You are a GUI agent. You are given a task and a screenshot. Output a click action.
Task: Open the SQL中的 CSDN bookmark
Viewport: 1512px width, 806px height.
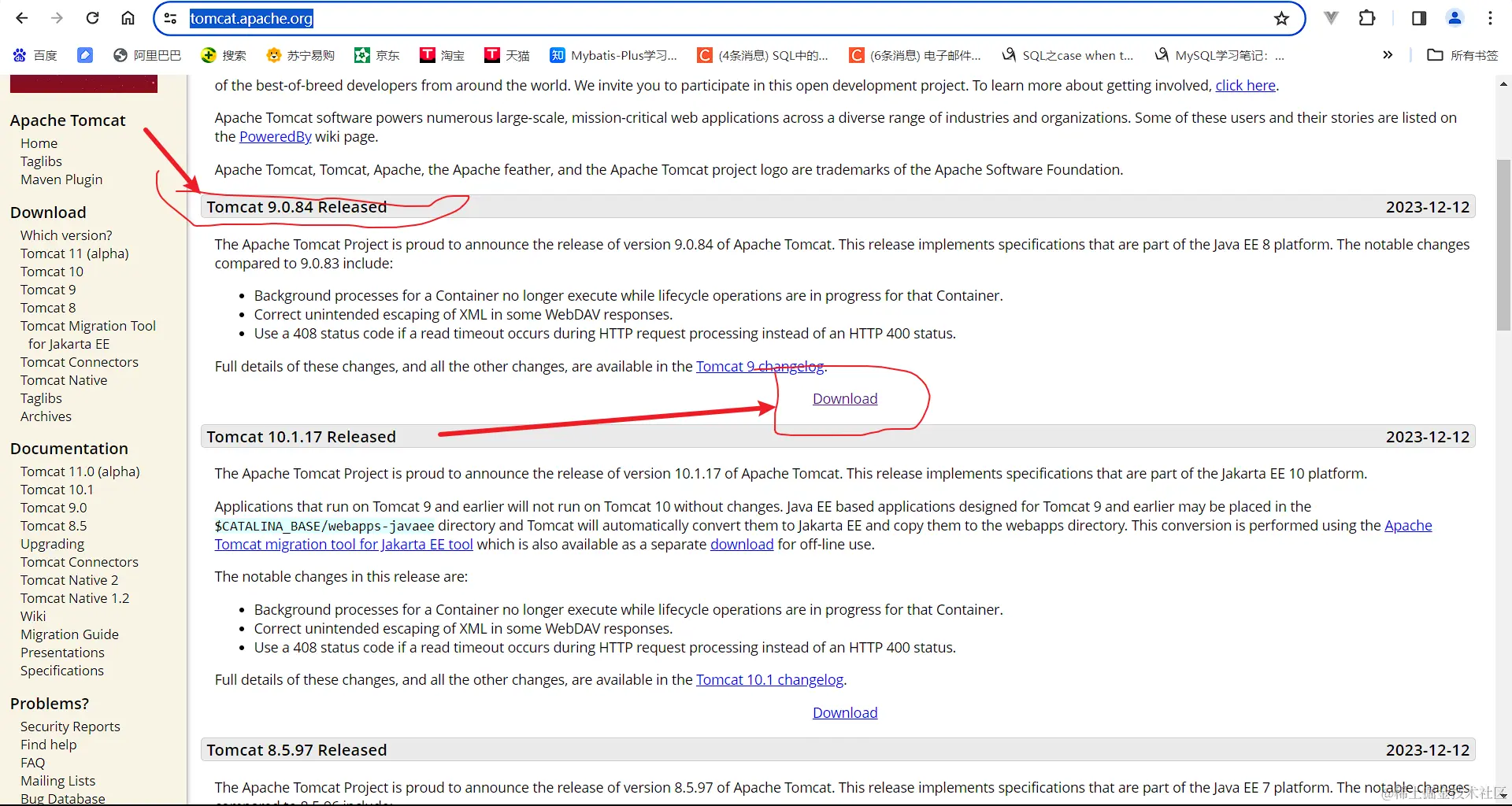click(763, 55)
